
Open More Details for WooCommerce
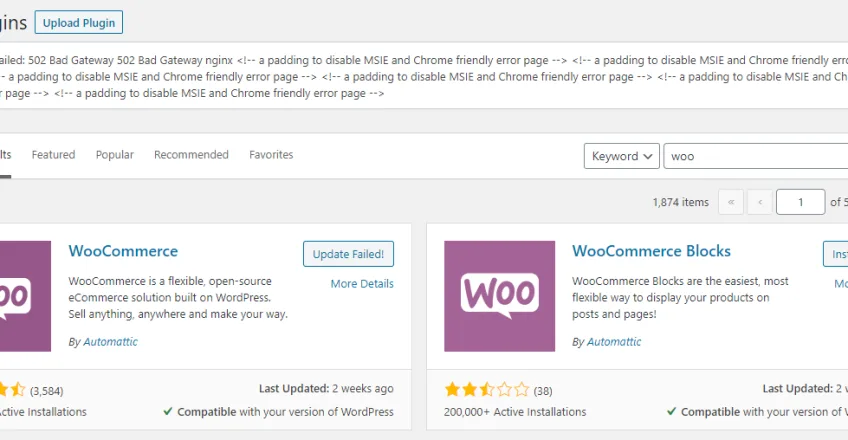click(x=362, y=284)
